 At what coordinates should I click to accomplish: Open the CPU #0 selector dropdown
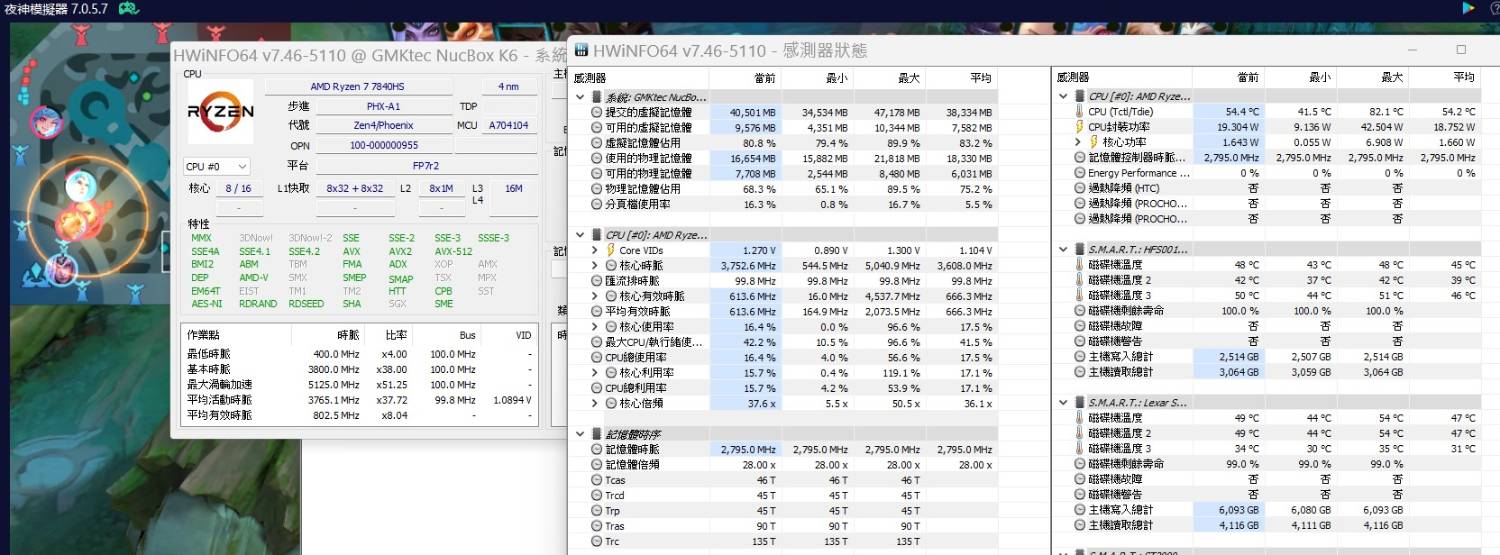coord(217,166)
